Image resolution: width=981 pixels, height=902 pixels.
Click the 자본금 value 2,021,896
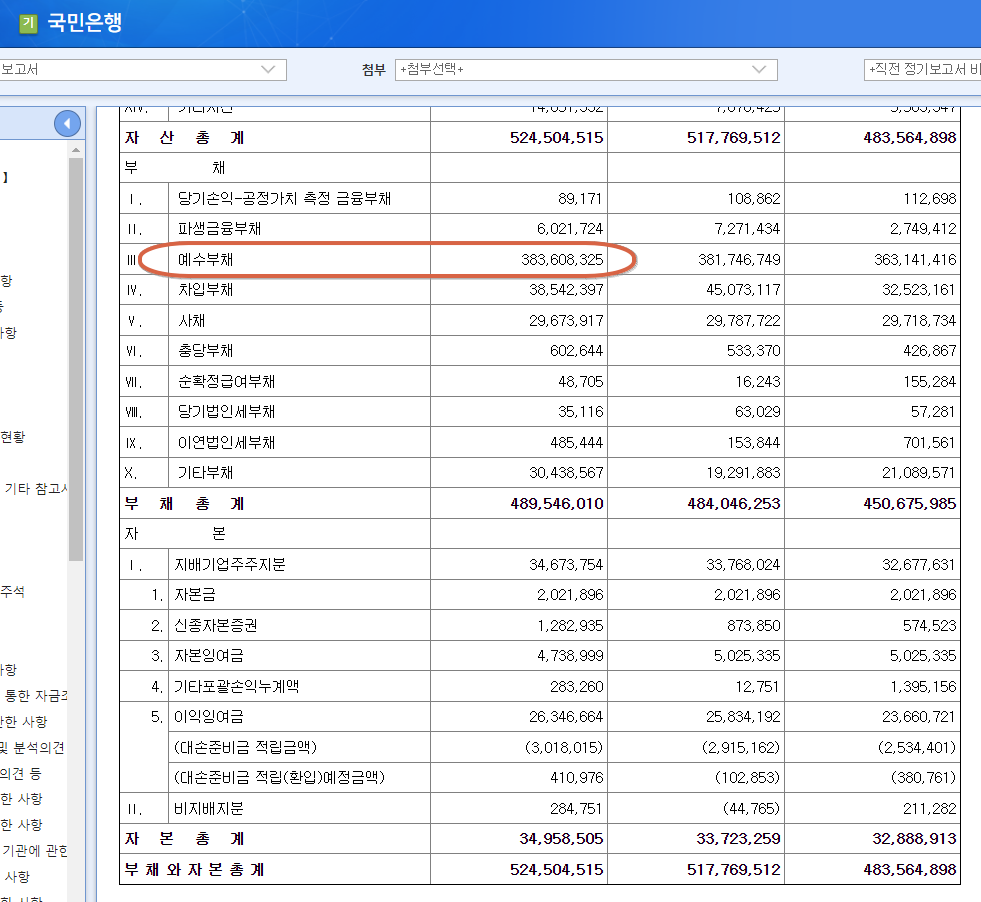pos(570,594)
